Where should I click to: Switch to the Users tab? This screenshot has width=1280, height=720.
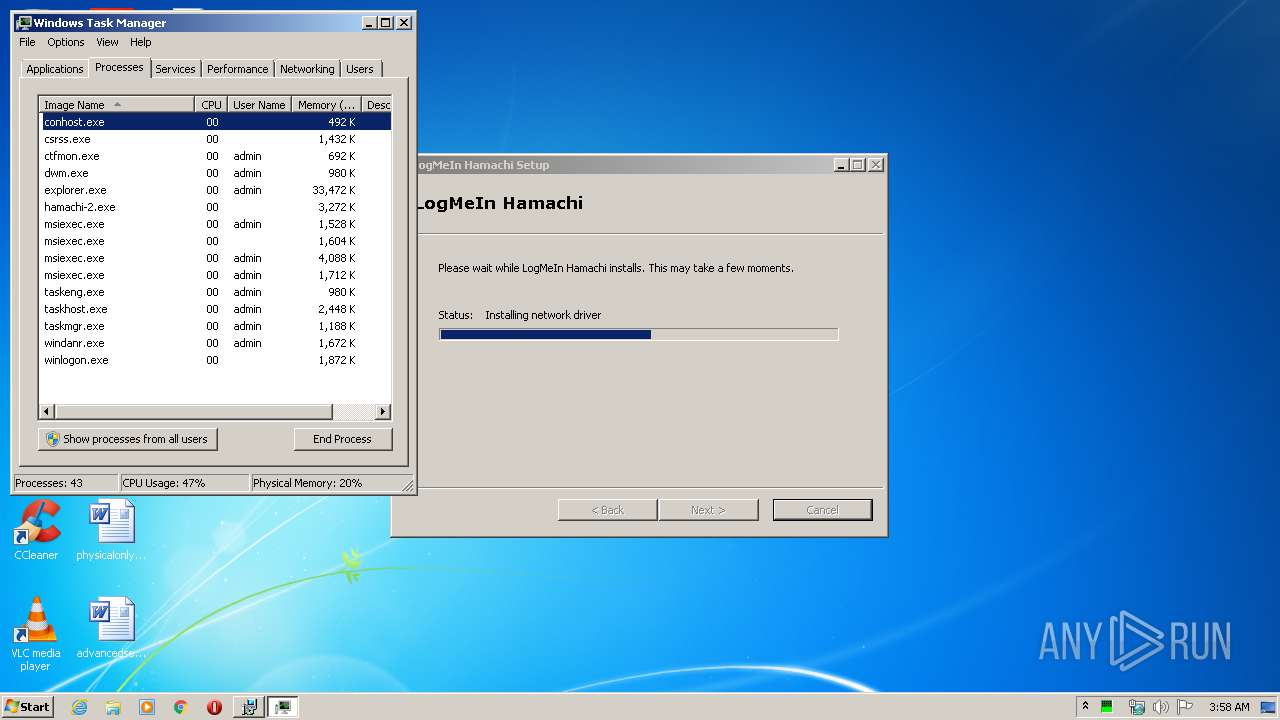(360, 69)
